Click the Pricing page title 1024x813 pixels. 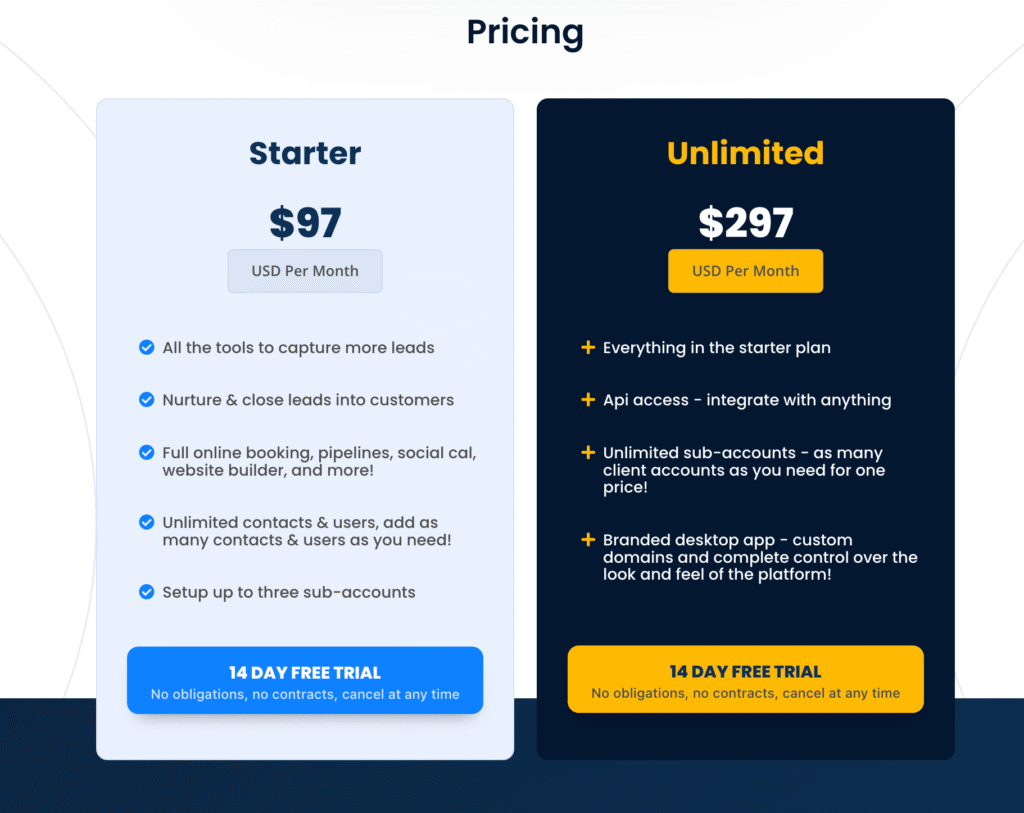coord(525,32)
